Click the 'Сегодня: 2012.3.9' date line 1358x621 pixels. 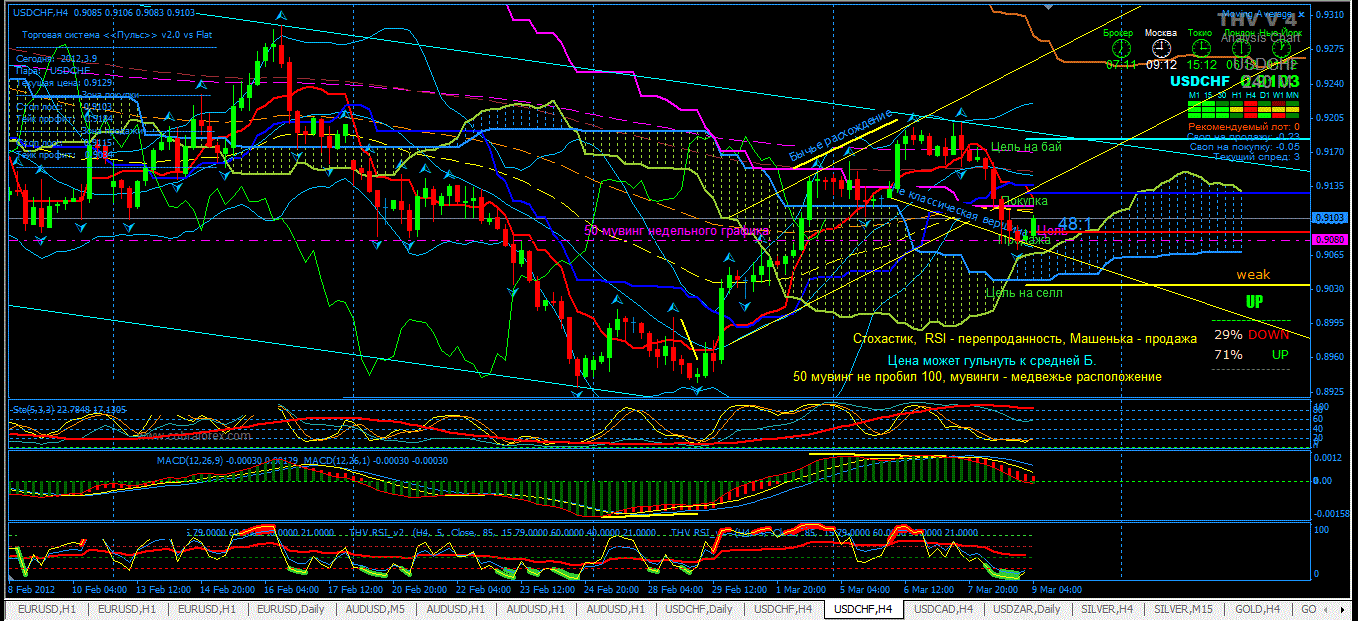click(x=55, y=58)
